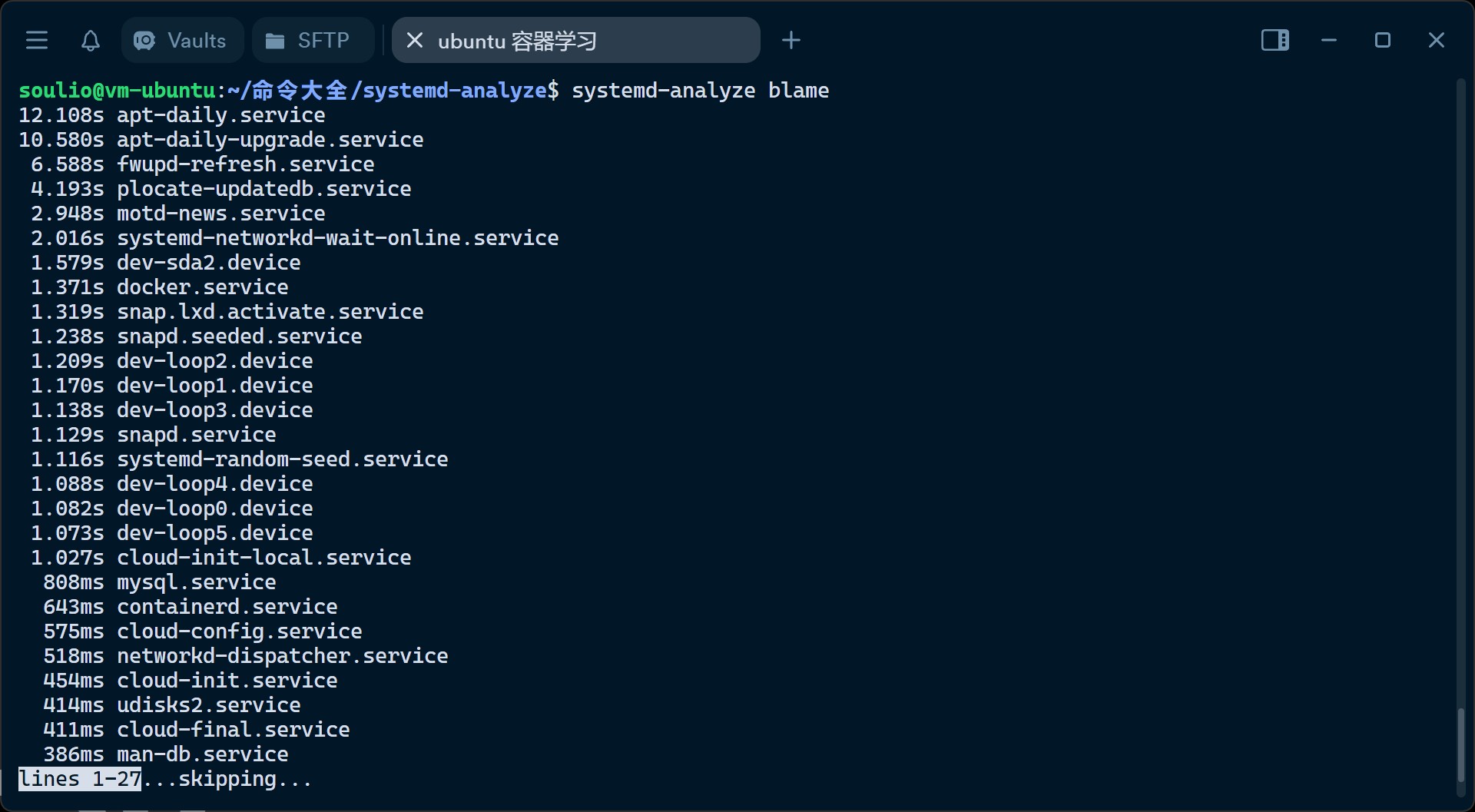Open the notifications bell
Screen dimensions: 1475x812
tap(91, 40)
